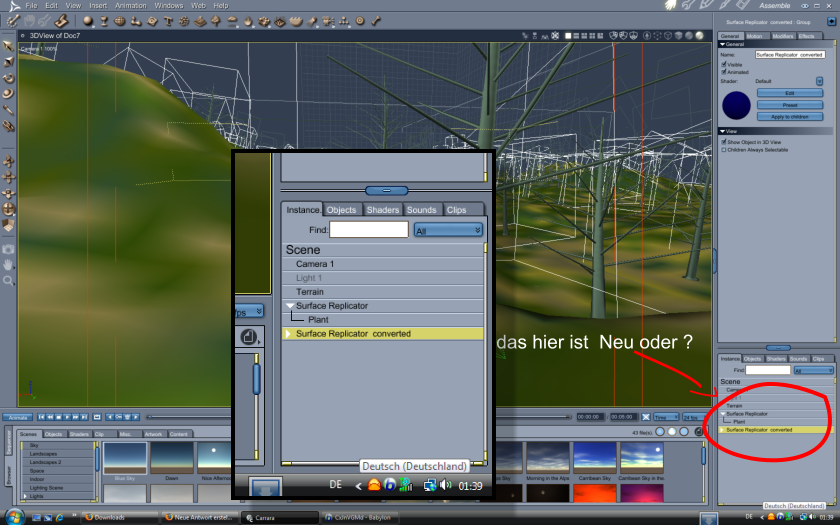Image resolution: width=840 pixels, height=525 pixels.
Task: Set the 3D view to single-pane layout
Action: (x=568, y=36)
